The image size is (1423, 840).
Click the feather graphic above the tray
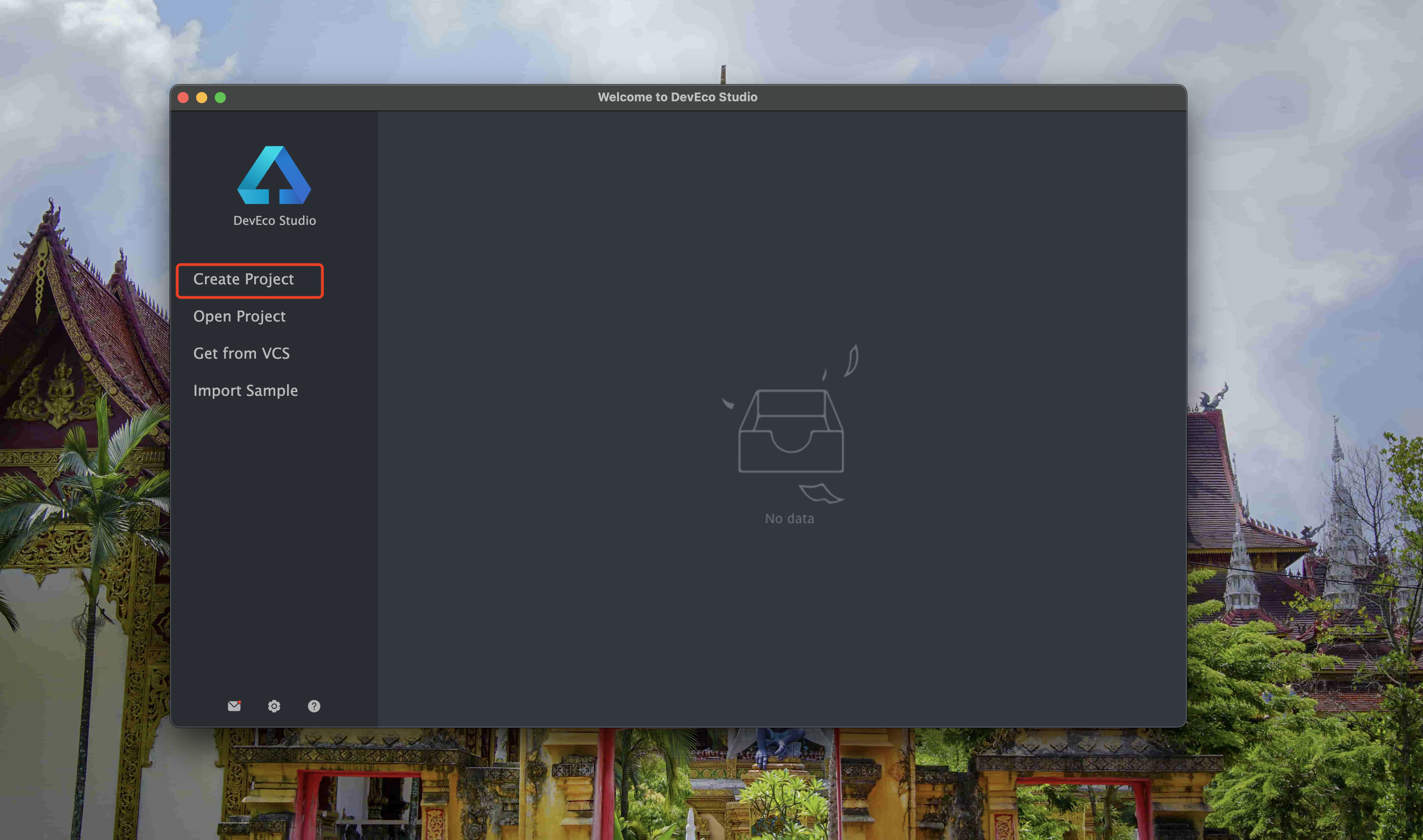(x=851, y=360)
